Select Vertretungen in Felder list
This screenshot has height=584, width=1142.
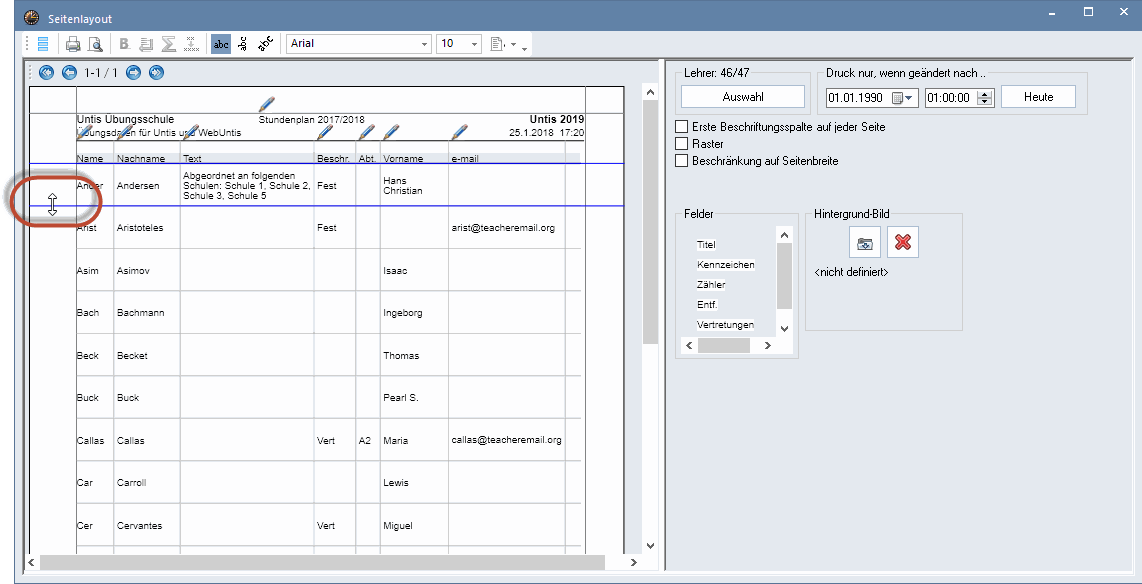click(725, 325)
